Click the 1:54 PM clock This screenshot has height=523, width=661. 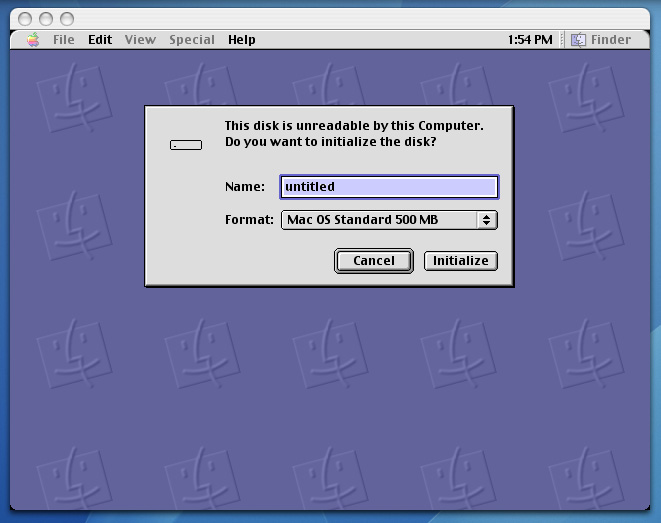tap(530, 40)
